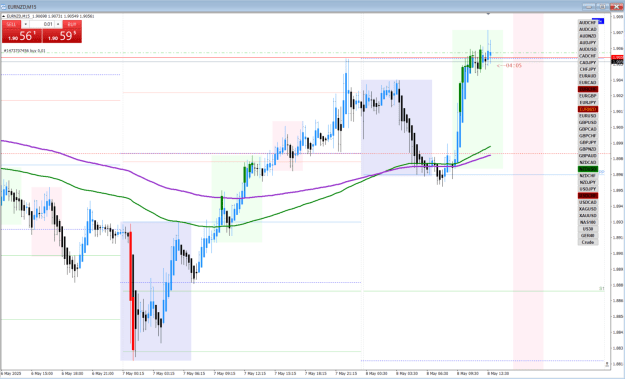Switch chart to NZDJPY symbol button
The width and height of the screenshot is (625, 379).
tap(588, 182)
